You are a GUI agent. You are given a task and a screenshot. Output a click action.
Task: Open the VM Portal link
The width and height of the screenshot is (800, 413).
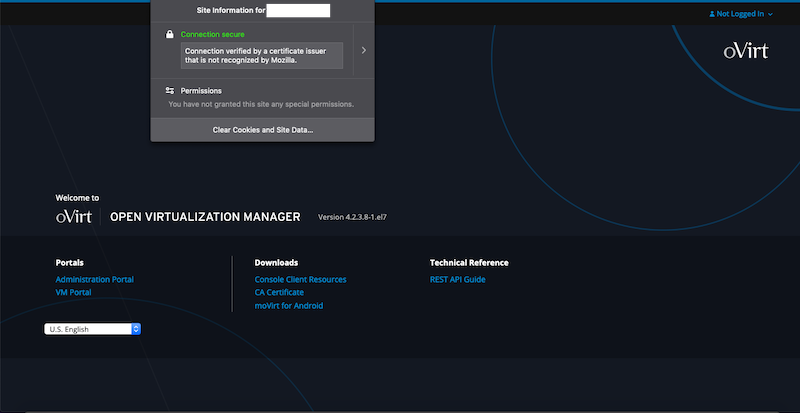click(73, 293)
